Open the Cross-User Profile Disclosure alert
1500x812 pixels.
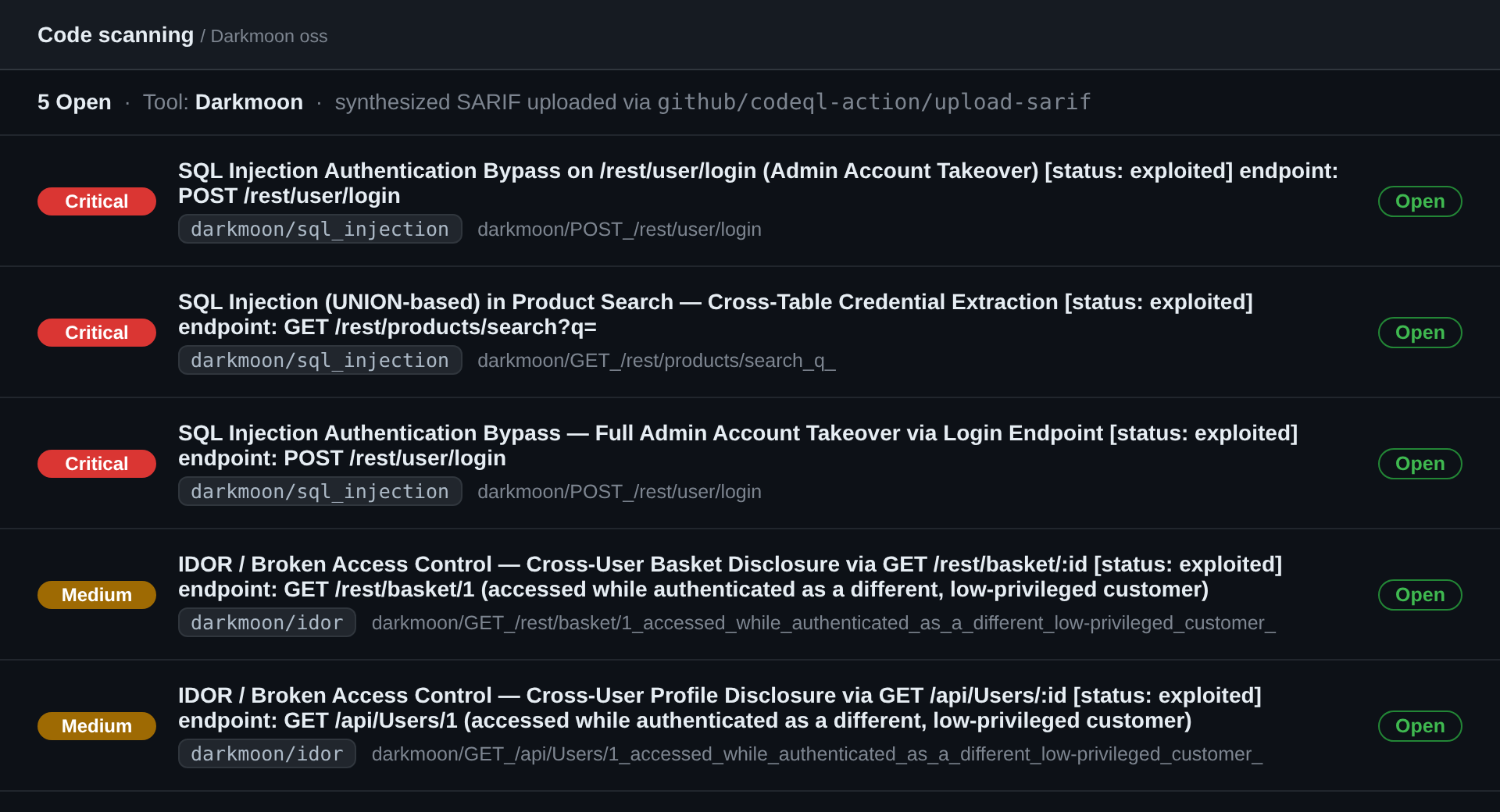[720, 708]
